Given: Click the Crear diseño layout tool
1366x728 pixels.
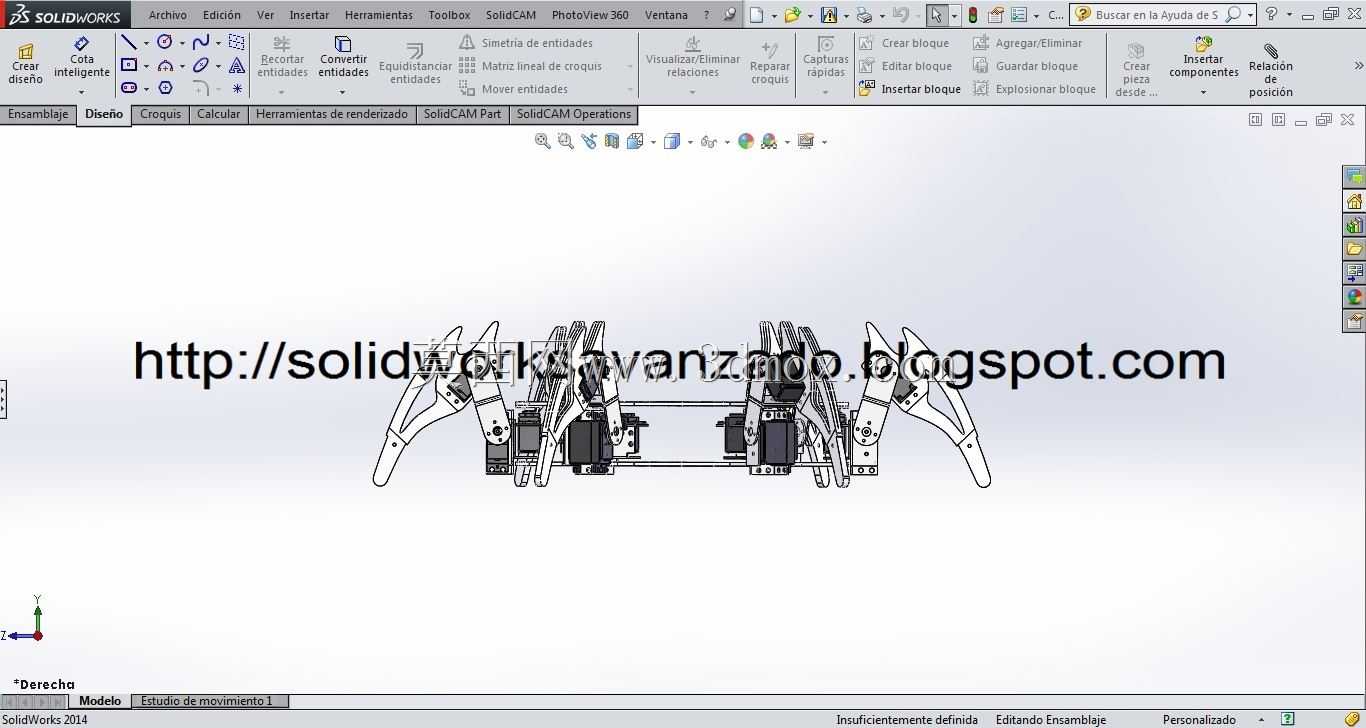Looking at the screenshot, I should point(26,65).
